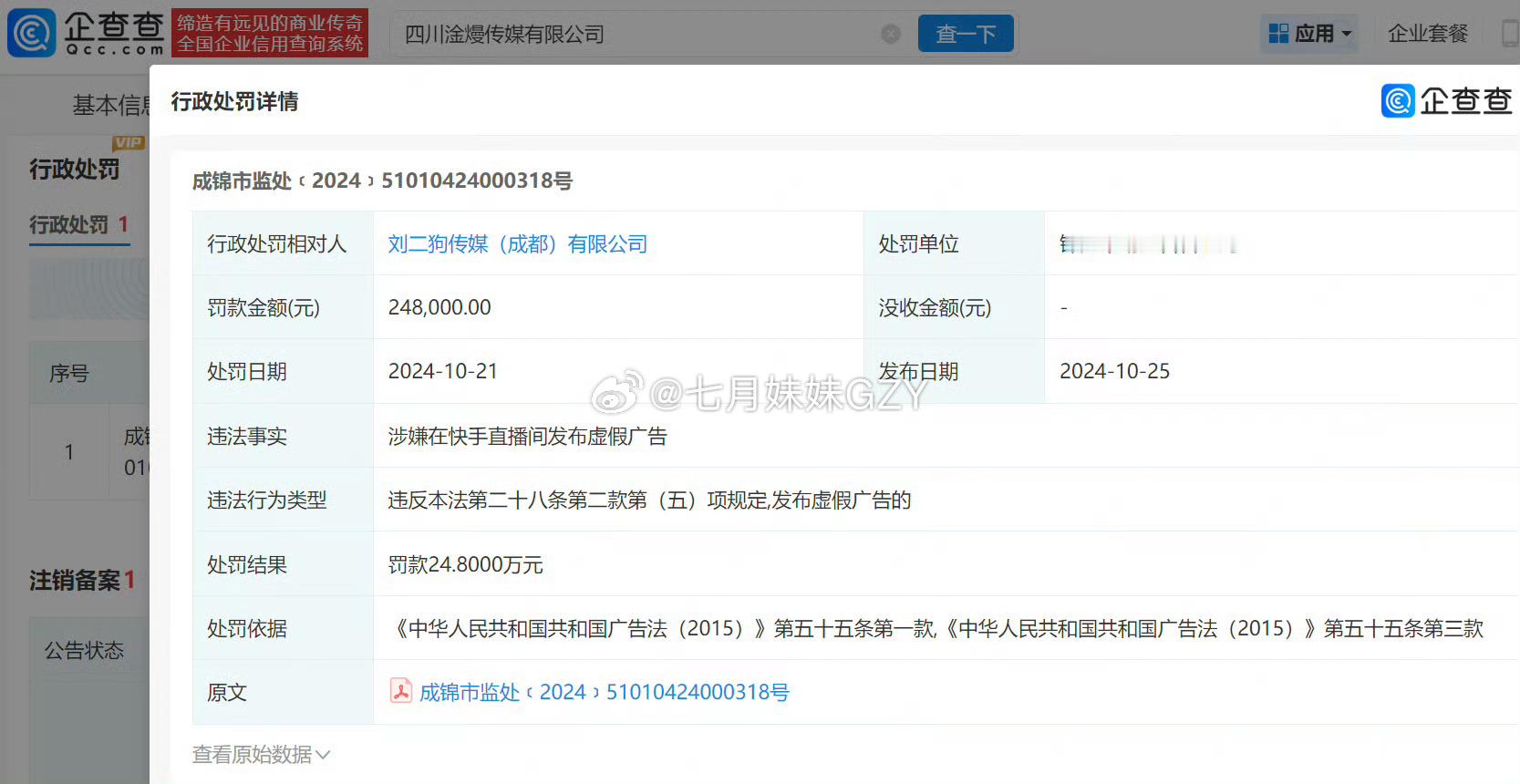1520x784 pixels.
Task: Click the 违法行为类型 label cell
Action: pyautogui.click(x=283, y=500)
